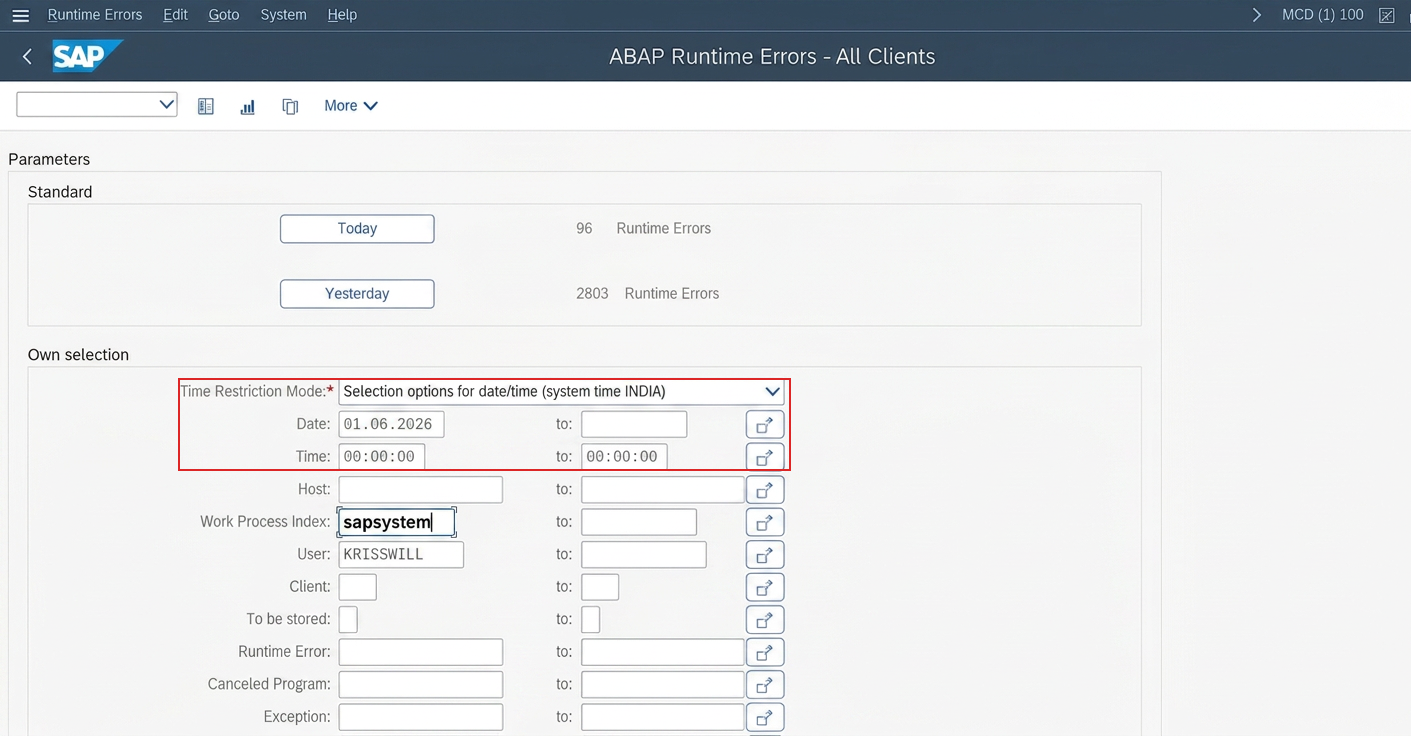
Task: Click the 'Parameters' heading text
Action: point(49,160)
